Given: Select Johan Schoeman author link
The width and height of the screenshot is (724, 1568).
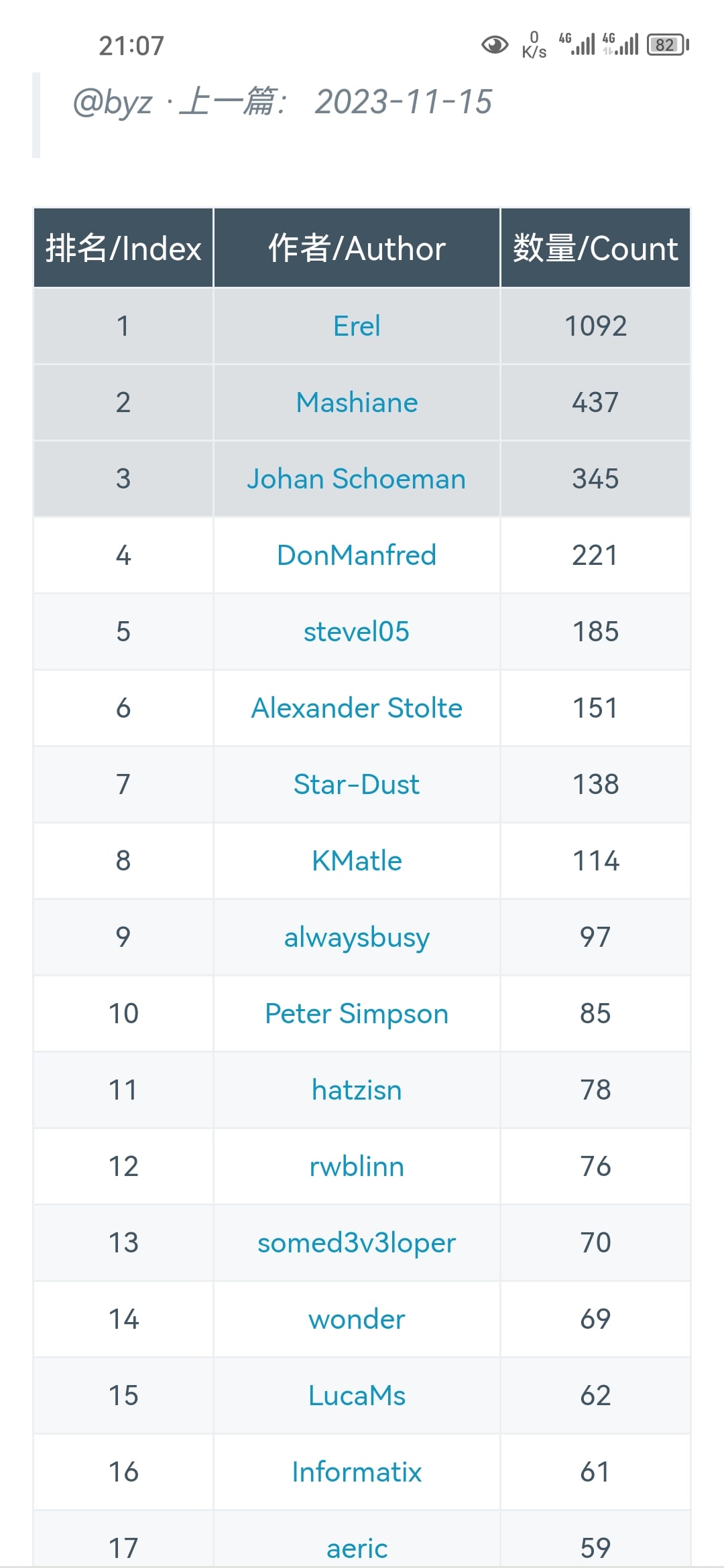Looking at the screenshot, I should [x=357, y=479].
